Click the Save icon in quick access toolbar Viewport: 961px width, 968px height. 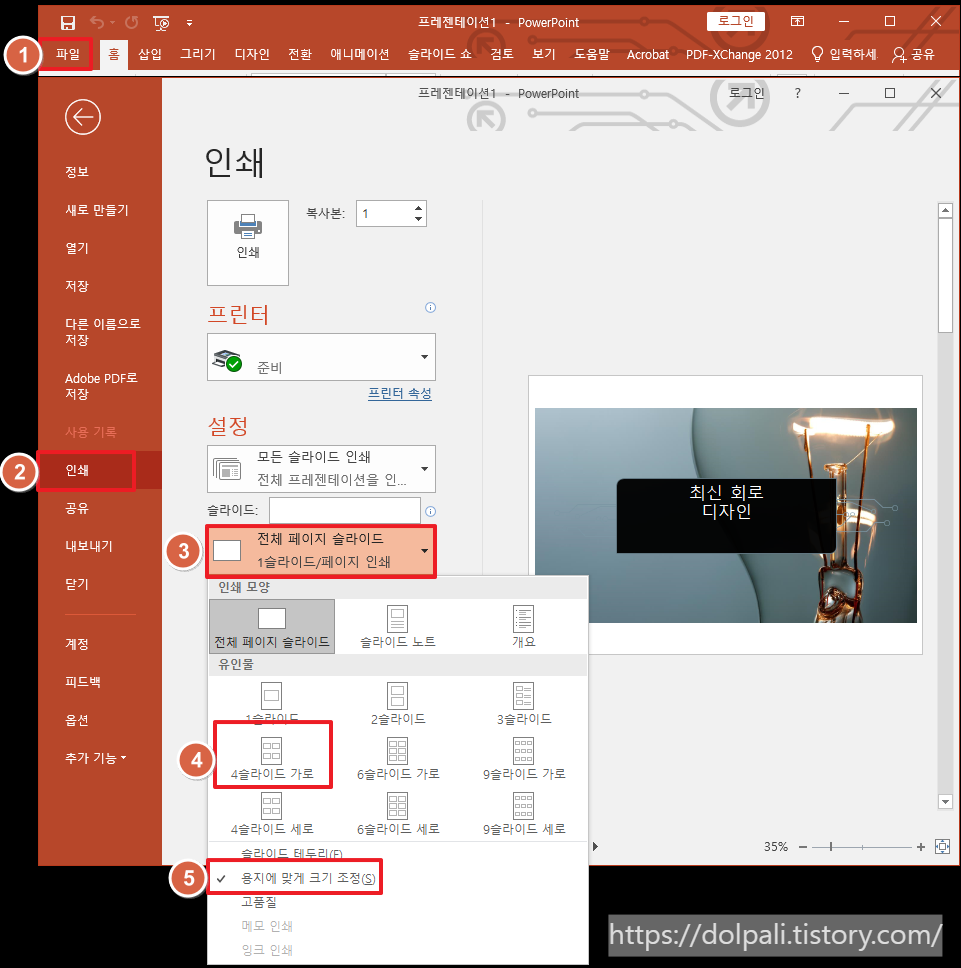[67, 22]
